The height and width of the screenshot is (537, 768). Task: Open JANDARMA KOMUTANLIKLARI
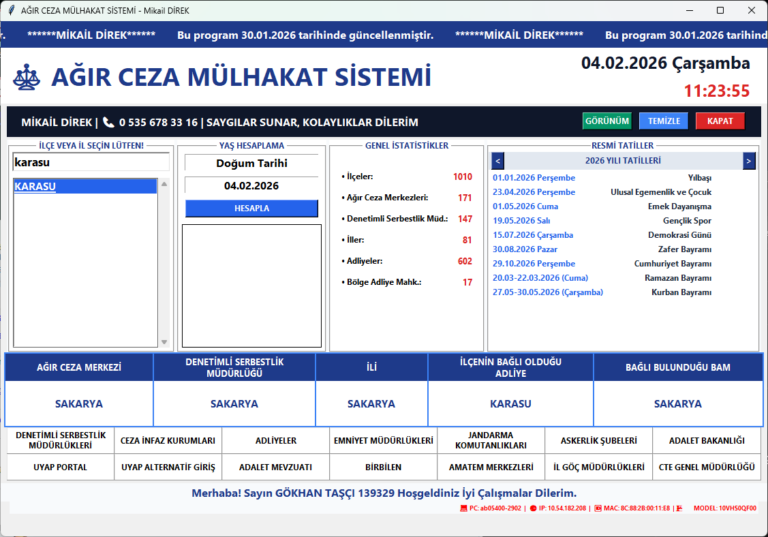(x=491, y=440)
